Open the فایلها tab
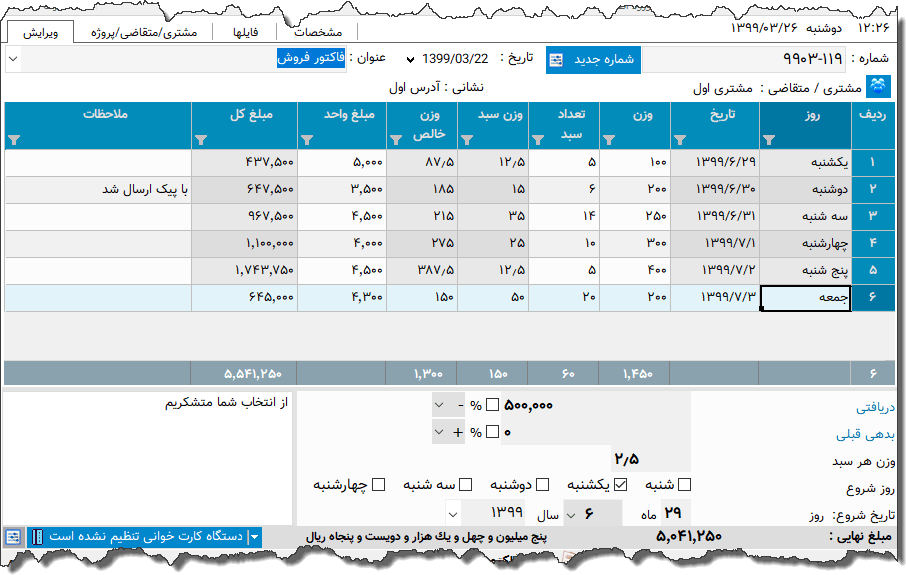Viewport: 906px width, 575px height. coord(245,32)
